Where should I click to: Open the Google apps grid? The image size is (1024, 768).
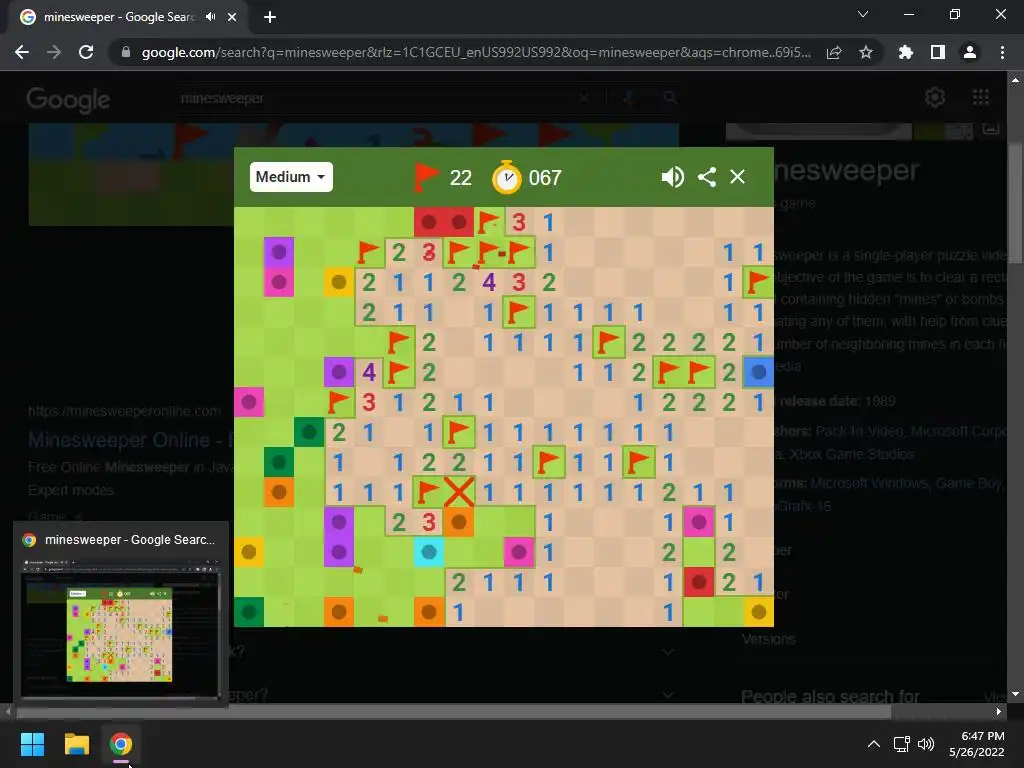981,97
